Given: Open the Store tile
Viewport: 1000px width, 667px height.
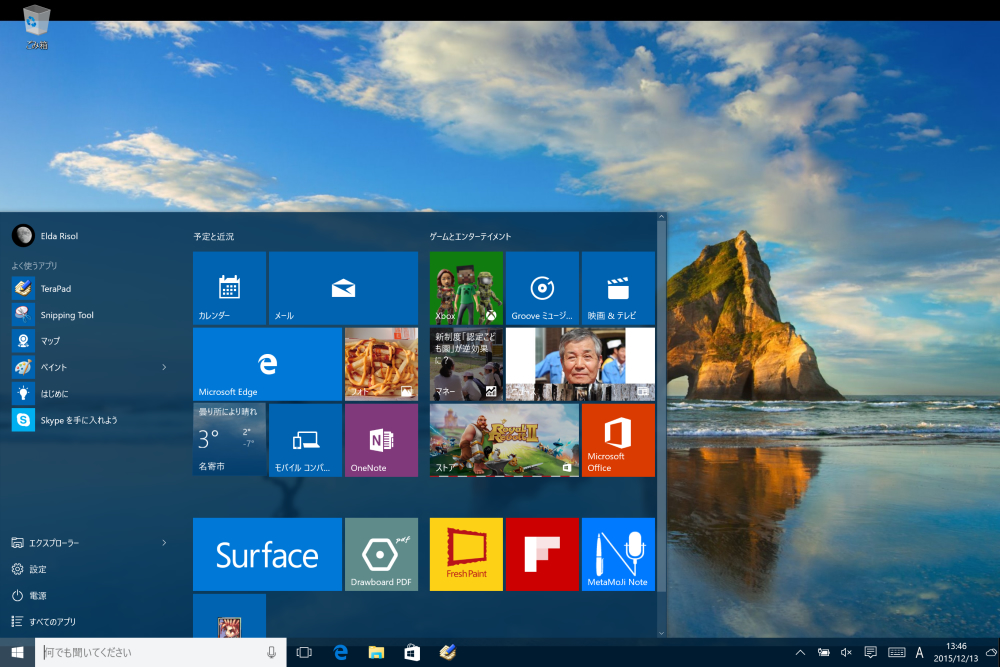Looking at the screenshot, I should pos(504,440).
